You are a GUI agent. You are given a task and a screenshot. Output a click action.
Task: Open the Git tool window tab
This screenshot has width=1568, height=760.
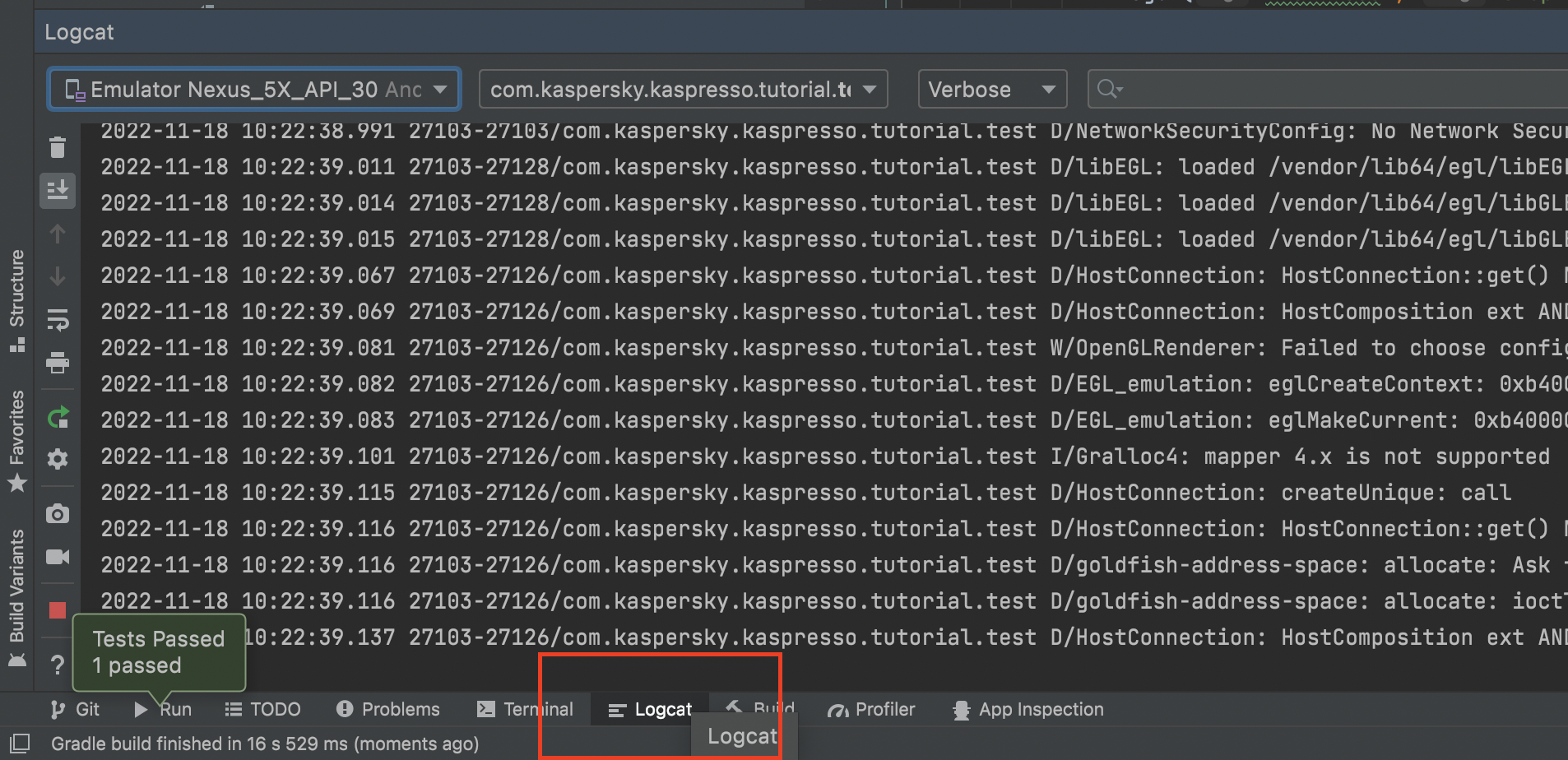pyautogui.click(x=75, y=709)
